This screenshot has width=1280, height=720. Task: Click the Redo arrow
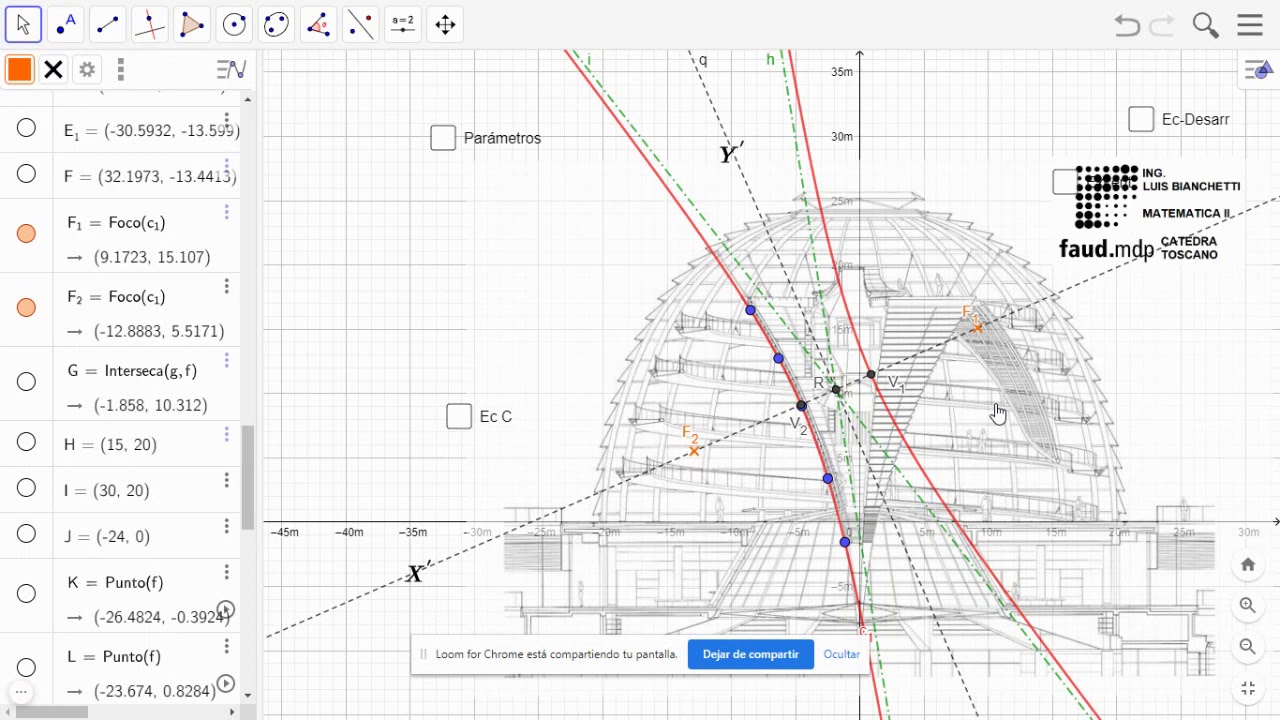pos(1162,26)
